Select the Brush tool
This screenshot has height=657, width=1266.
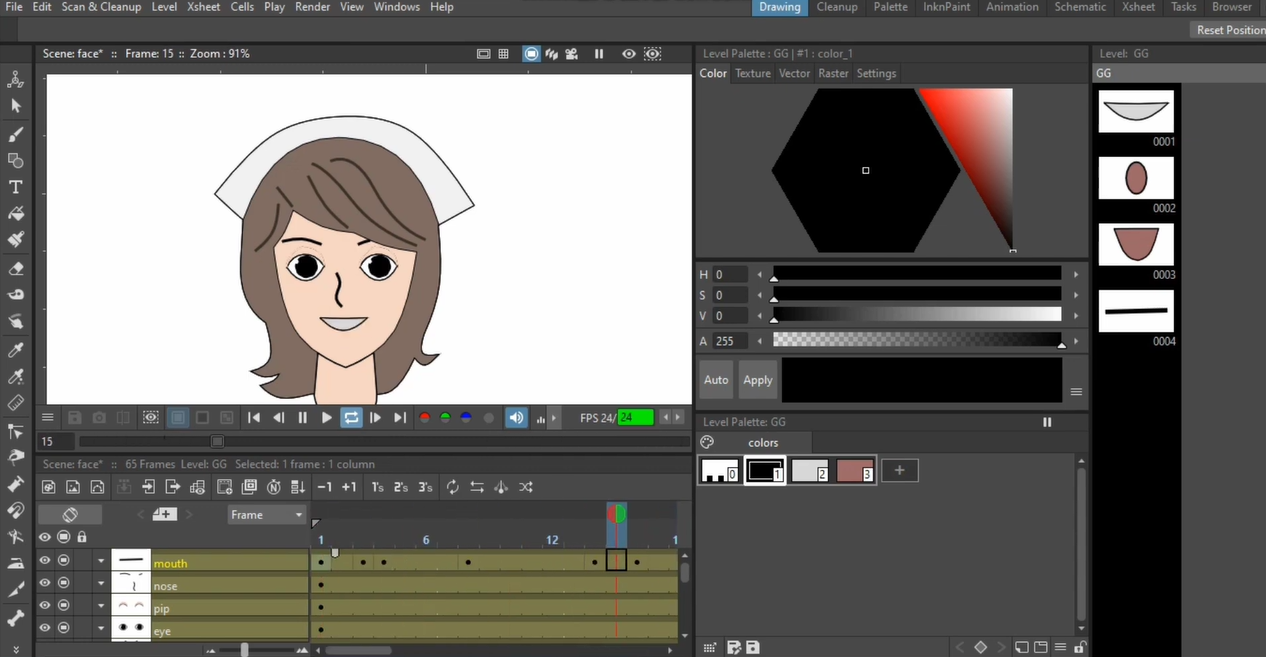tap(15, 133)
